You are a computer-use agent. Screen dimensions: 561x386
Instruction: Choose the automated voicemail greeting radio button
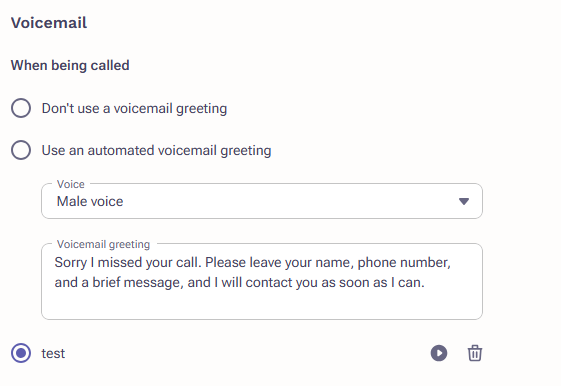pos(21,150)
